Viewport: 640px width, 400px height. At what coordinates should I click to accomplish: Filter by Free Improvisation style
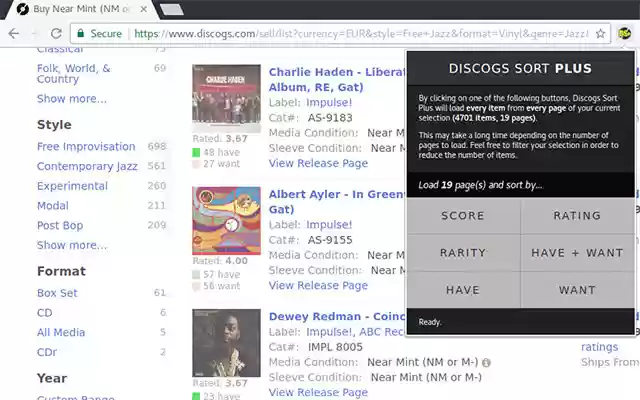tap(86, 147)
